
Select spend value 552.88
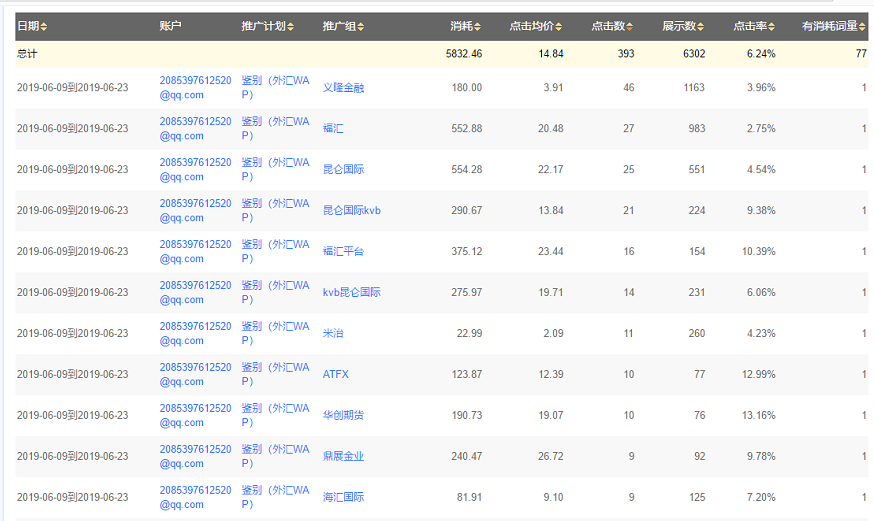point(467,128)
